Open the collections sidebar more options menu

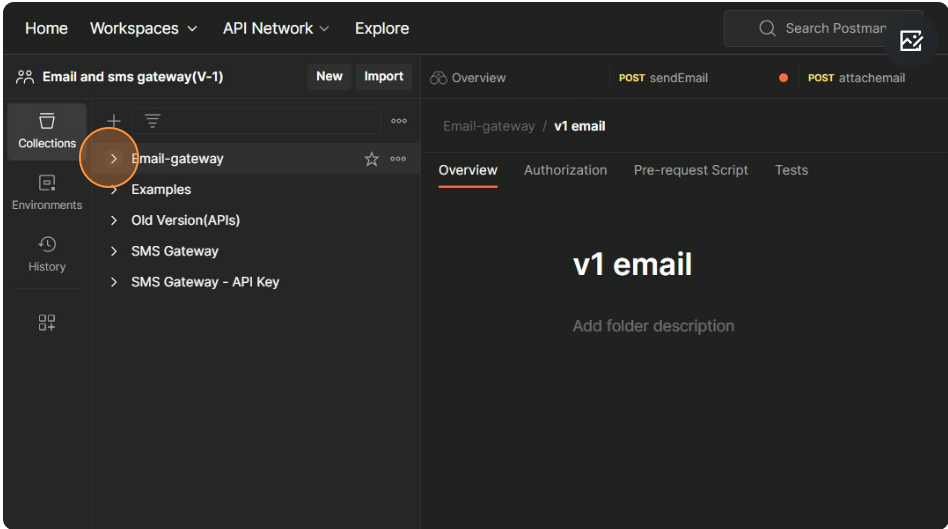(399, 121)
